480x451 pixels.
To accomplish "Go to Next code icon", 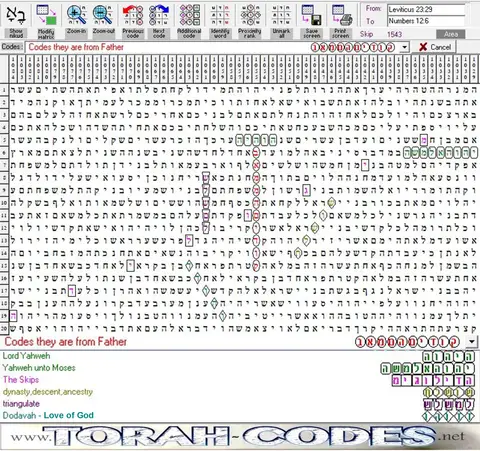I will (x=159, y=15).
